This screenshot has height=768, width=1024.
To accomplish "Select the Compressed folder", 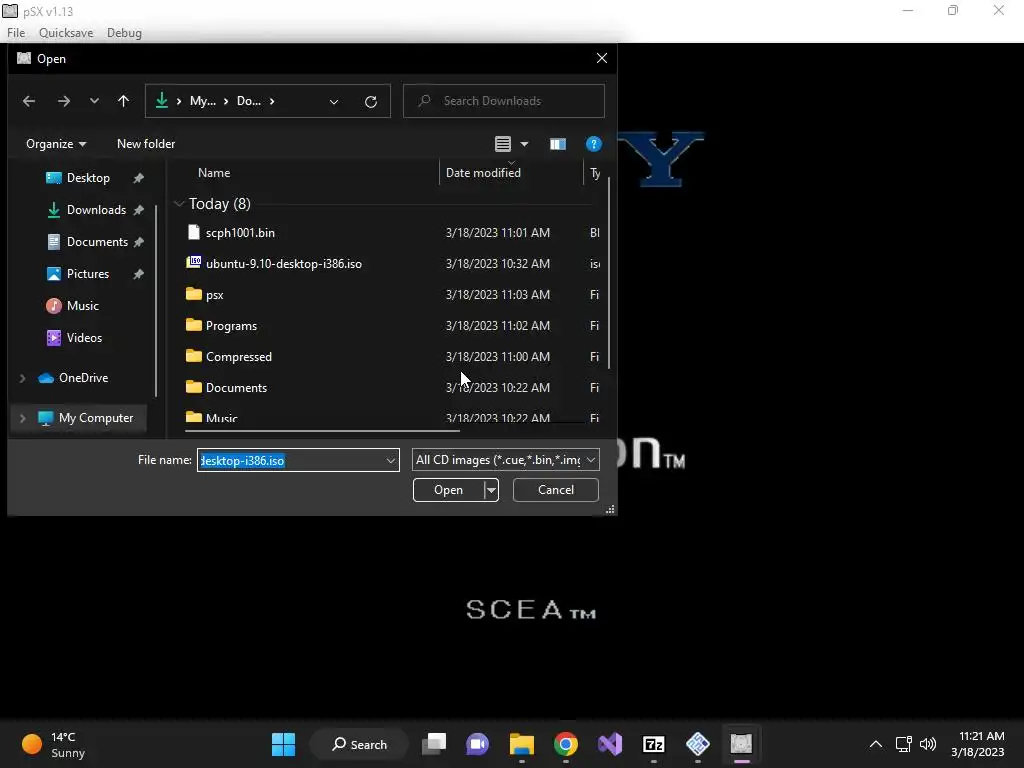I will [238, 357].
